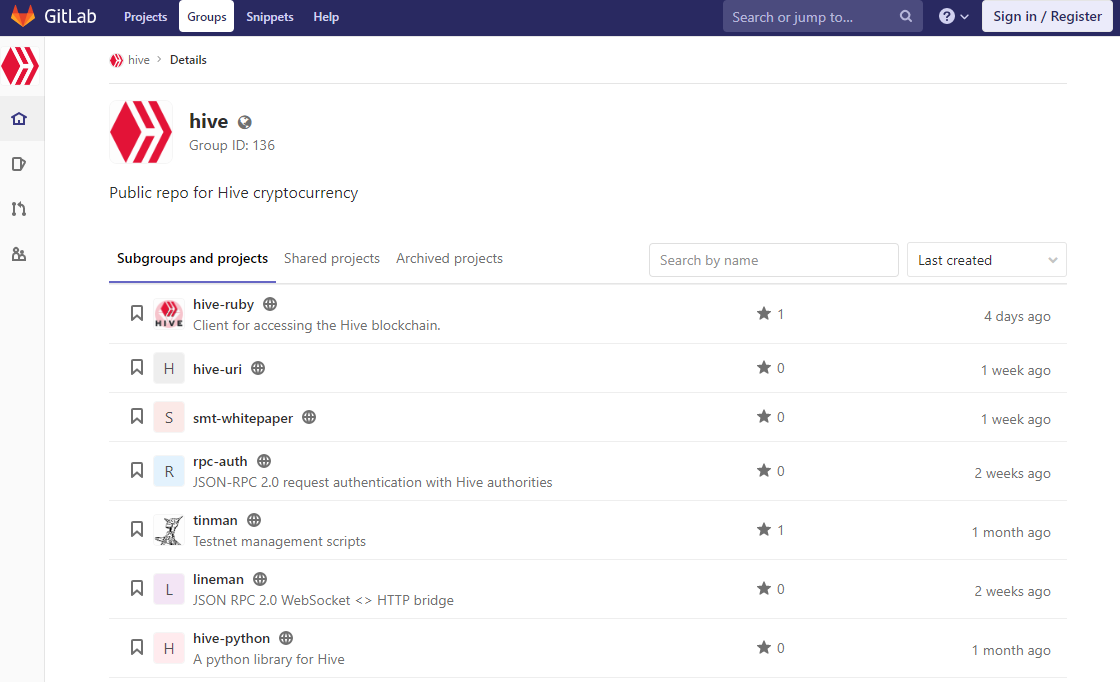Click hive breadcrumb link
The height and width of the screenshot is (682, 1120).
[139, 60]
